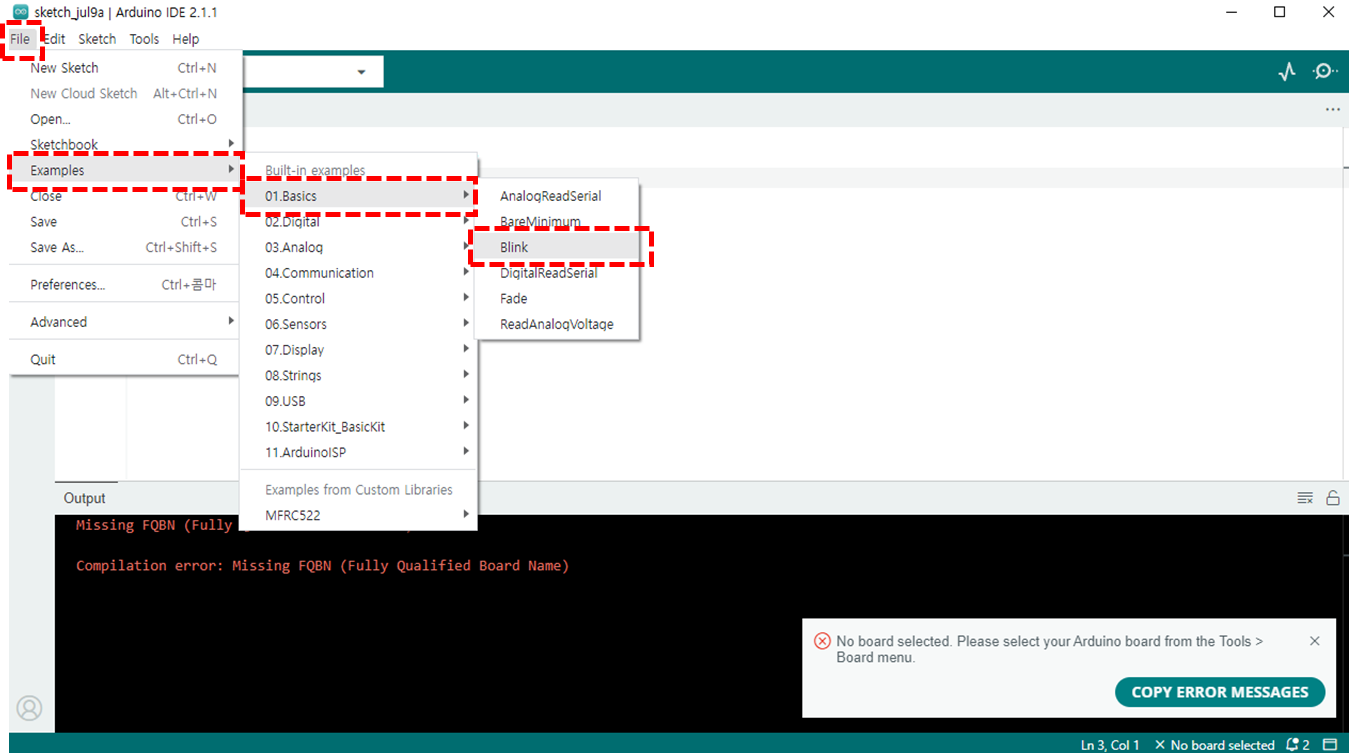Dismiss the No board selected notification

[x=1315, y=641]
